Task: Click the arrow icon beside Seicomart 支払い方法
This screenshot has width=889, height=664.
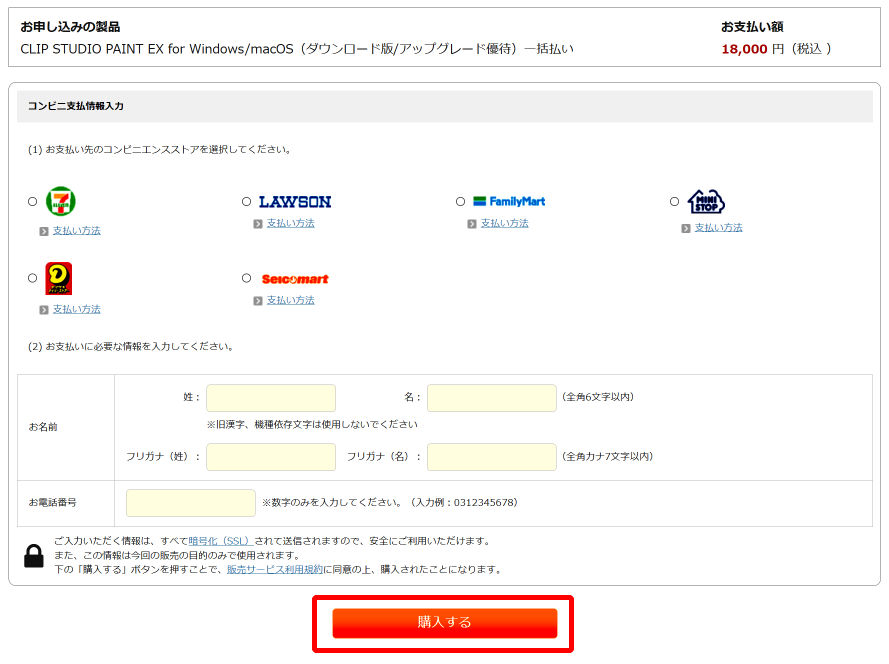Action: tap(258, 301)
